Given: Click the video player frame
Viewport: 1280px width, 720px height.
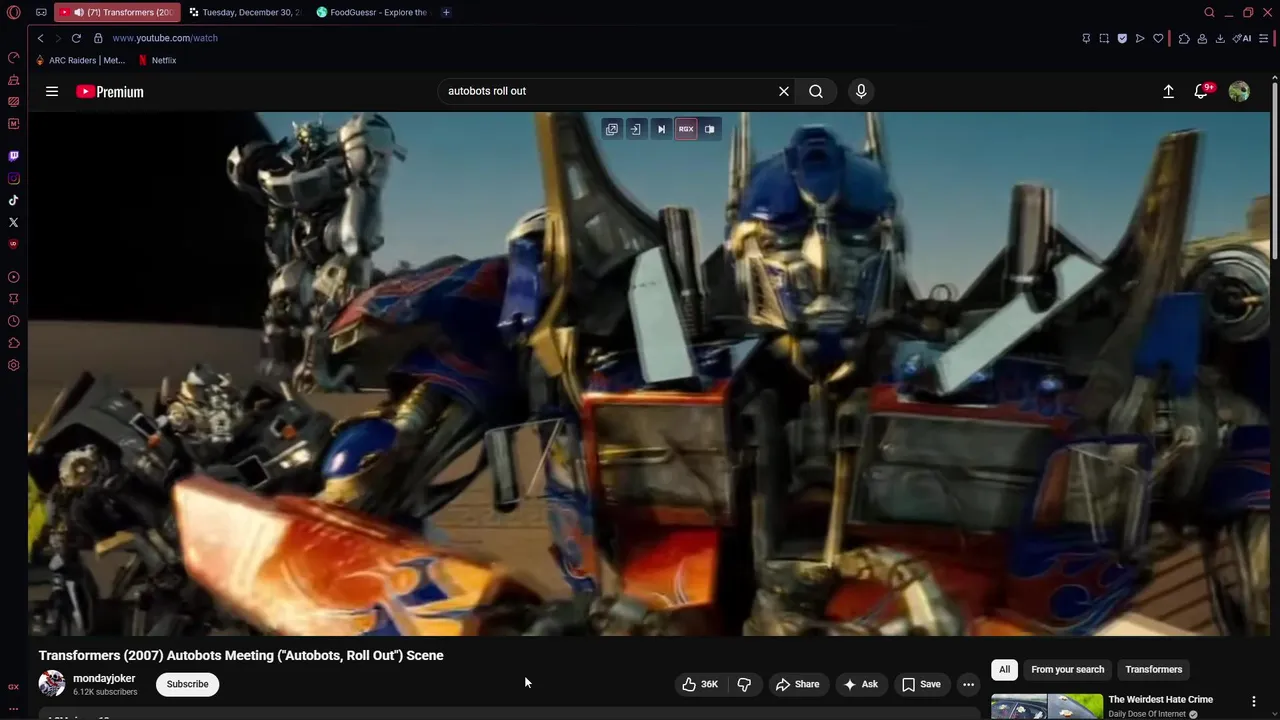Looking at the screenshot, I should [x=649, y=374].
